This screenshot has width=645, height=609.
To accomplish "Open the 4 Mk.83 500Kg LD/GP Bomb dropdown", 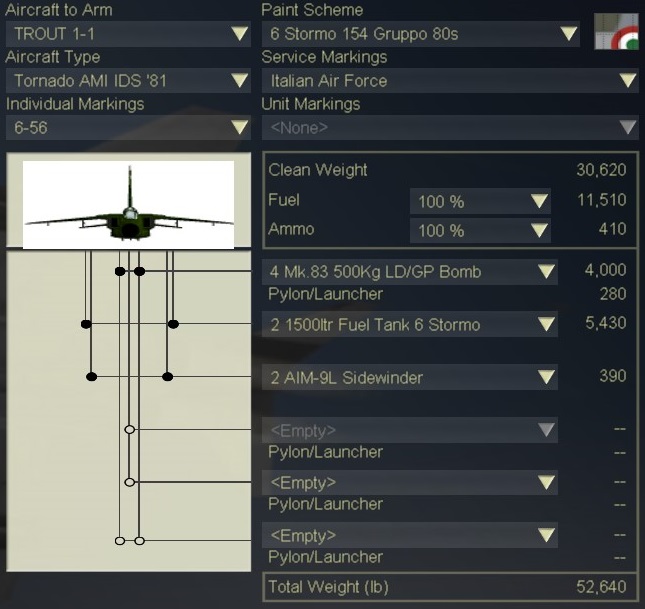I will 410,272.
